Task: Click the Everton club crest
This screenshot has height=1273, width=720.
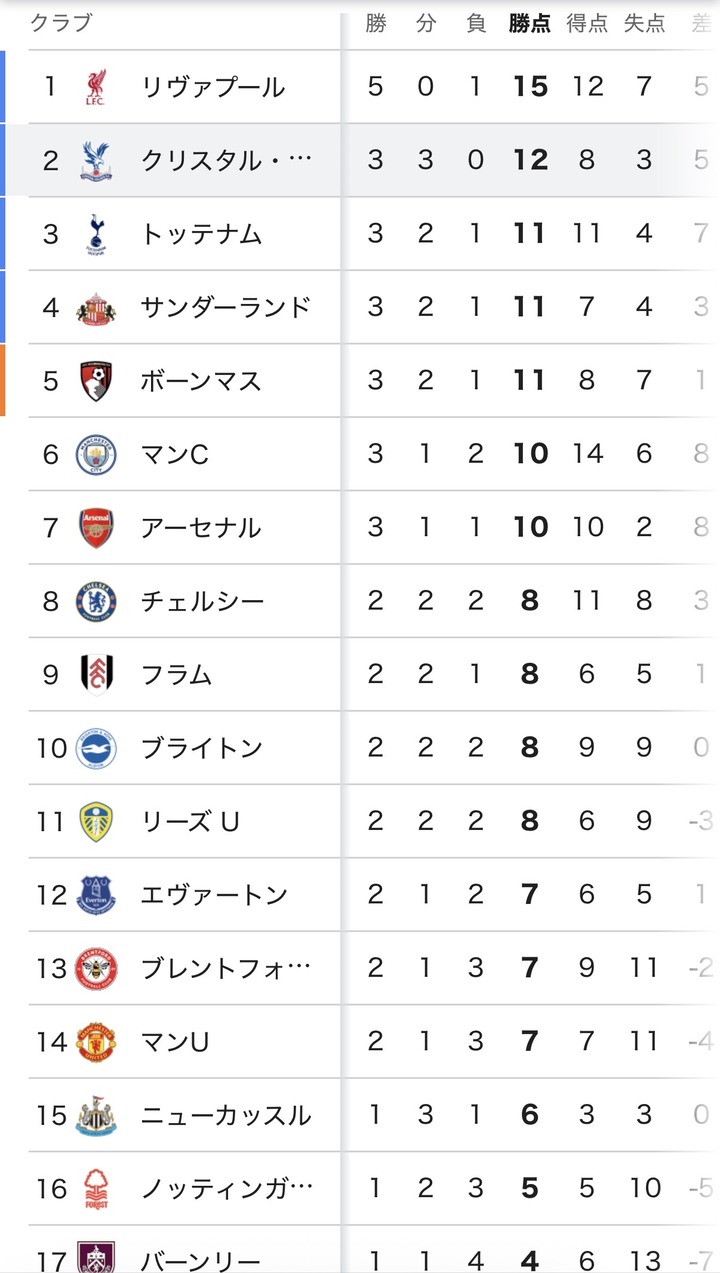Action: click(x=96, y=895)
